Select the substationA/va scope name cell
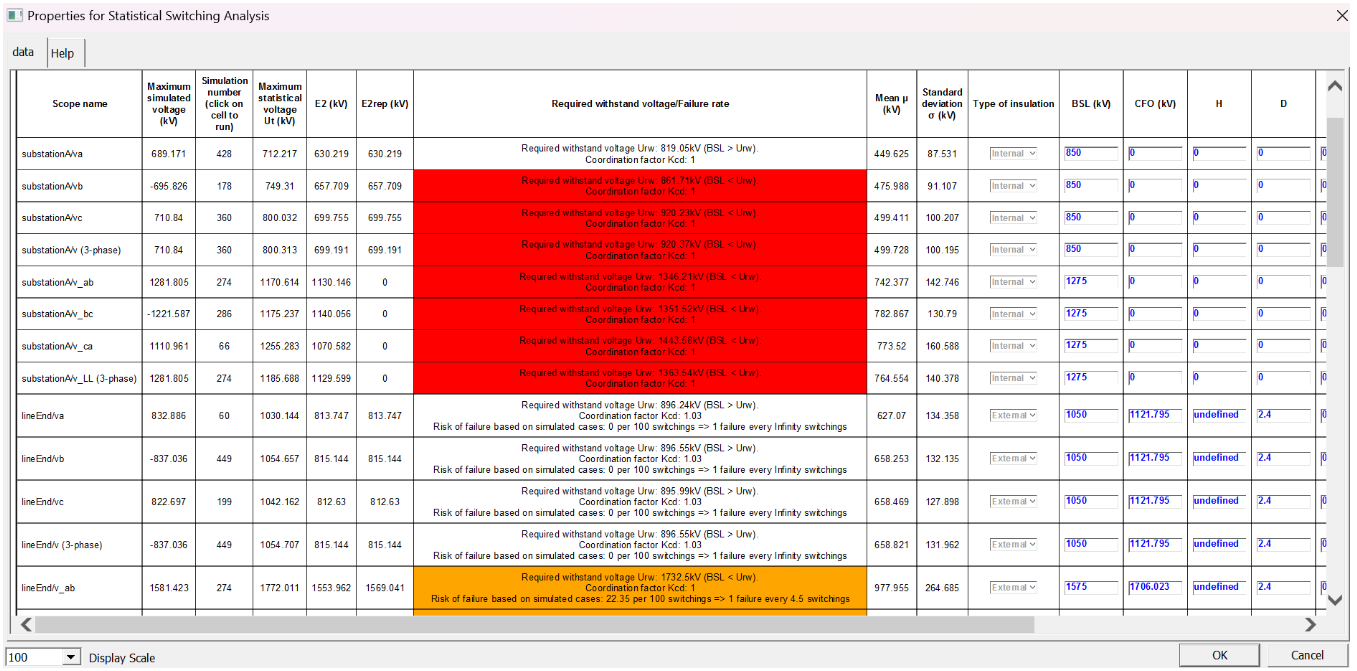The image size is (1357, 671). (x=79, y=154)
